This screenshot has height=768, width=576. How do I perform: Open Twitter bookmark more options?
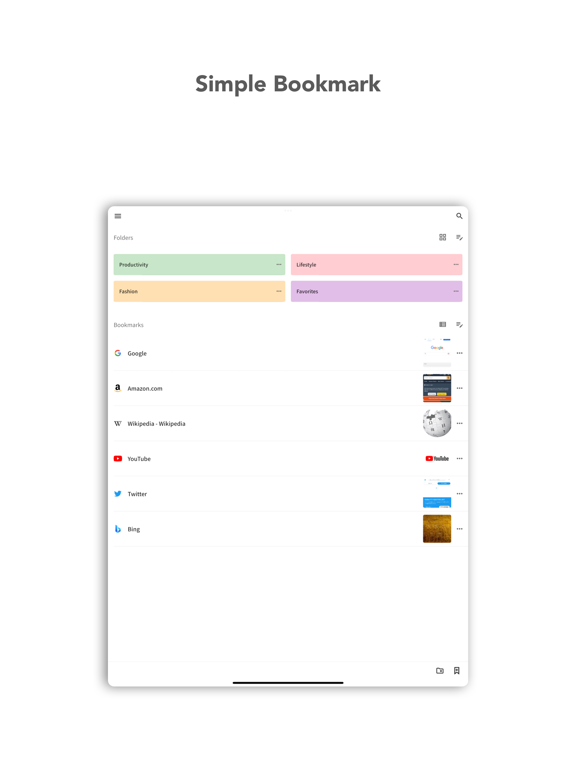(459, 494)
